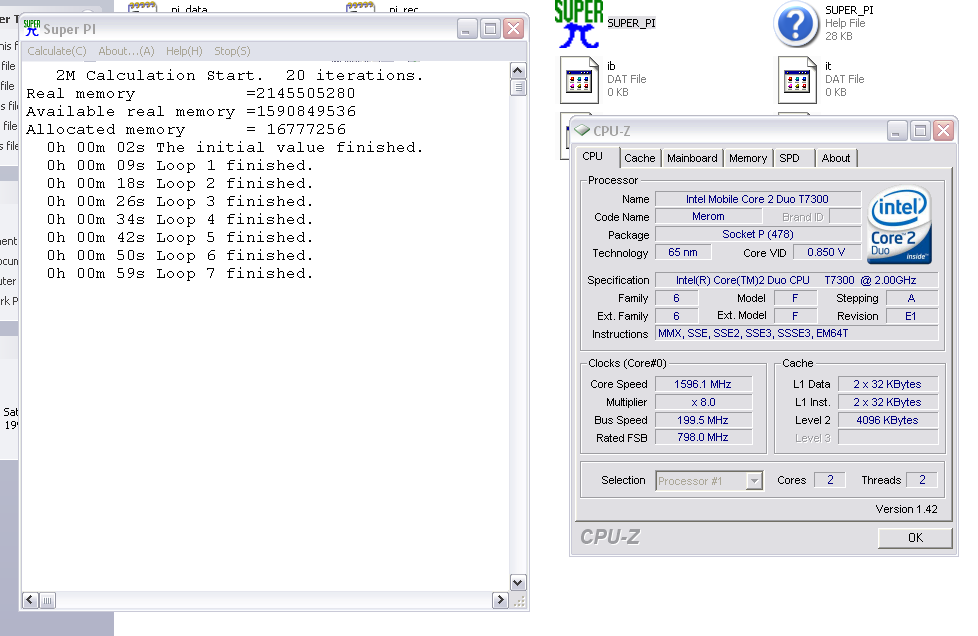Select the it DAT file icon

point(797,80)
